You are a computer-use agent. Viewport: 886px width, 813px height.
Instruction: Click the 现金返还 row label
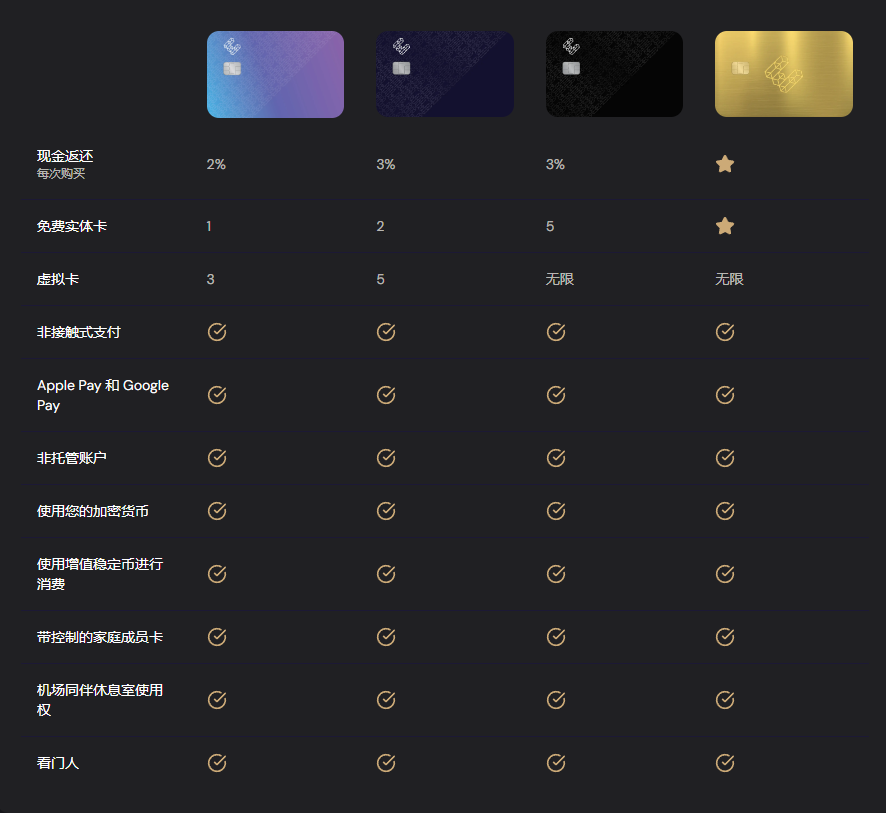click(x=65, y=156)
